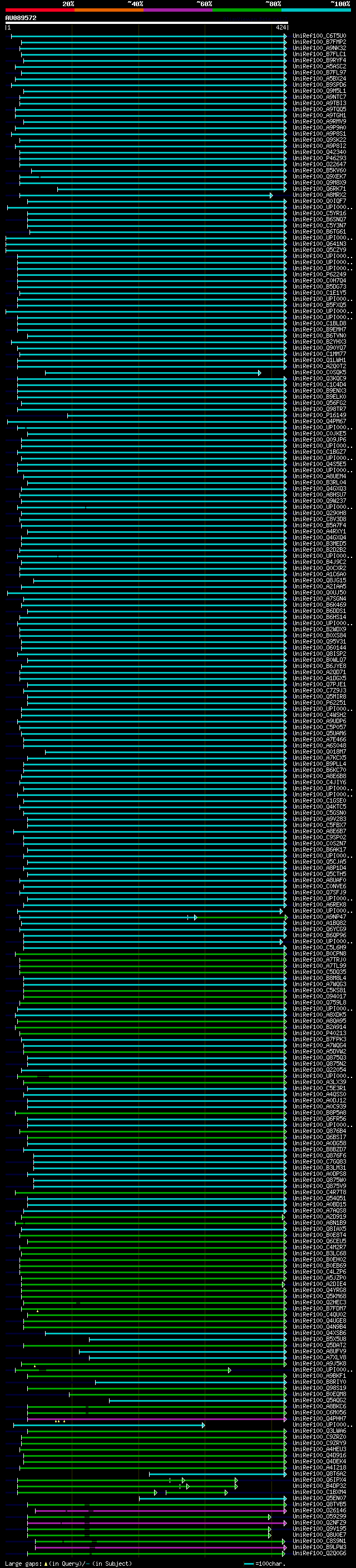Select the UniRef100_Q5CJA5 label
The image size is (356, 1568).
point(319,863)
